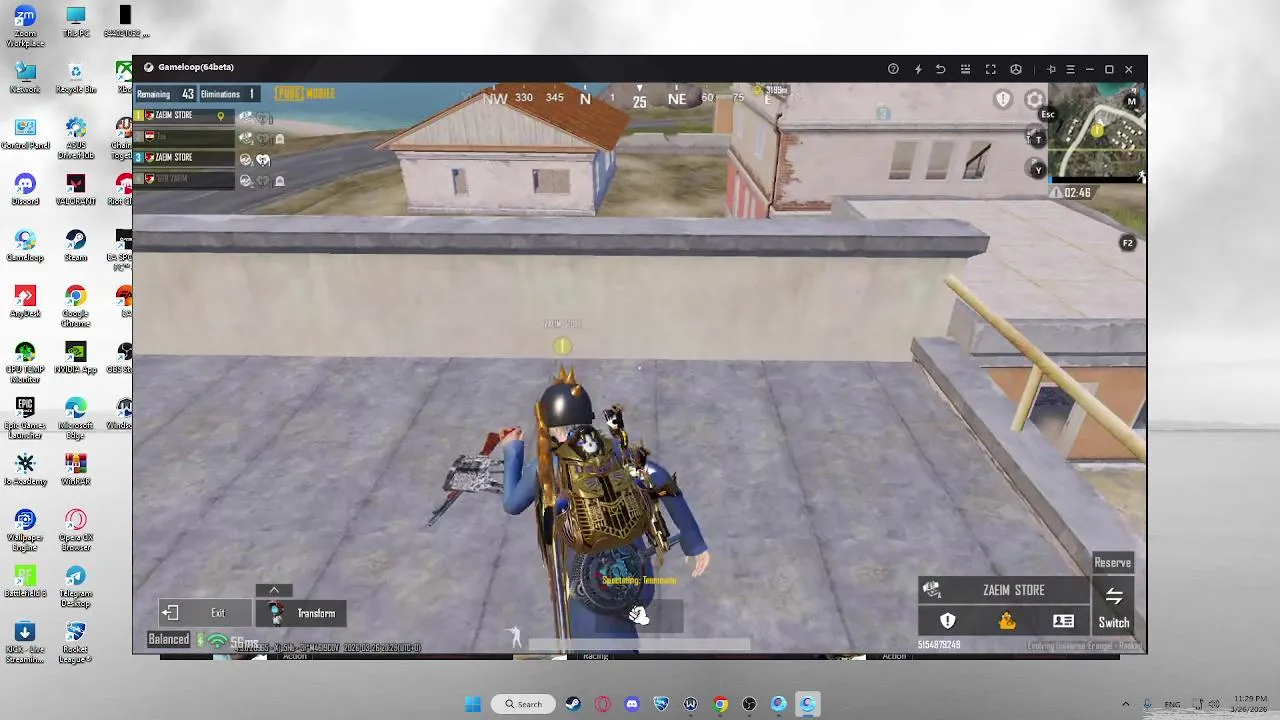Click the Y key microphone icon
1280x720 pixels.
1037,169
